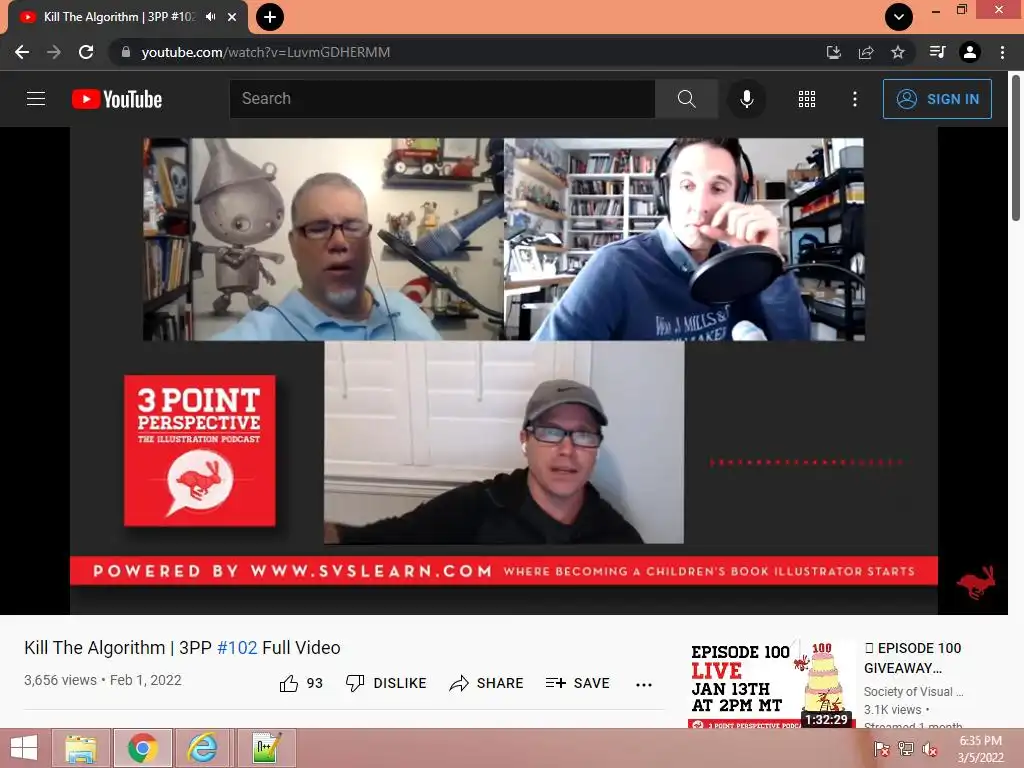Open the network tray icon
The height and width of the screenshot is (768, 1024).
(x=905, y=749)
